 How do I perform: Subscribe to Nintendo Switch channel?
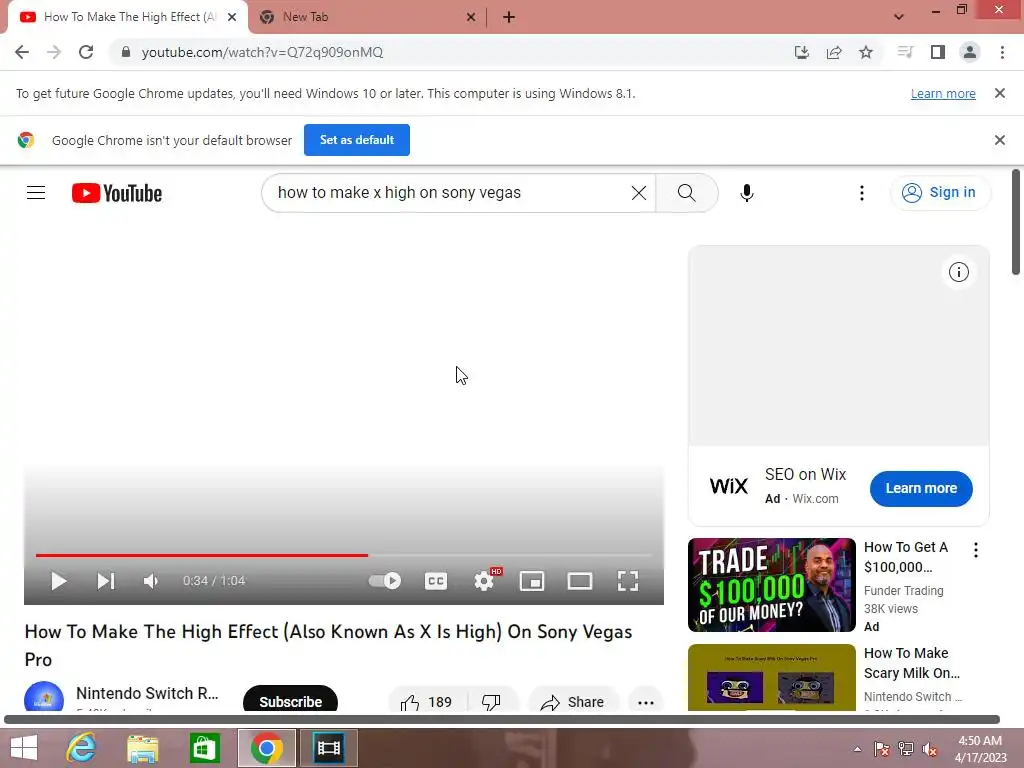click(291, 700)
